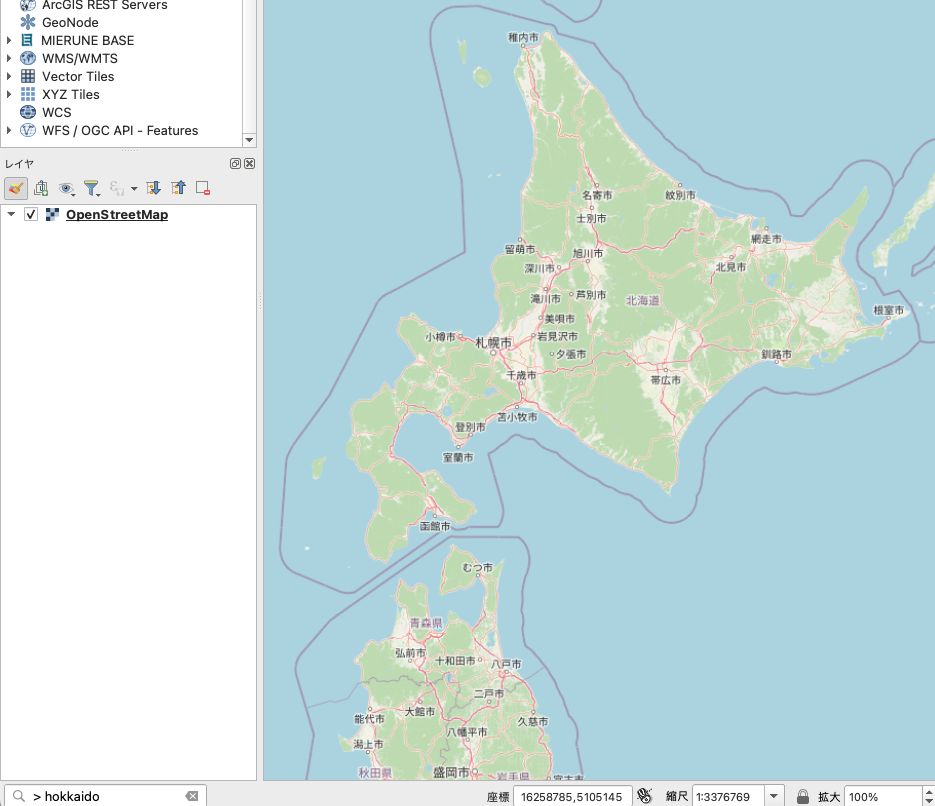
Task: Click the locator search field containing hokkaido
Action: (106, 796)
